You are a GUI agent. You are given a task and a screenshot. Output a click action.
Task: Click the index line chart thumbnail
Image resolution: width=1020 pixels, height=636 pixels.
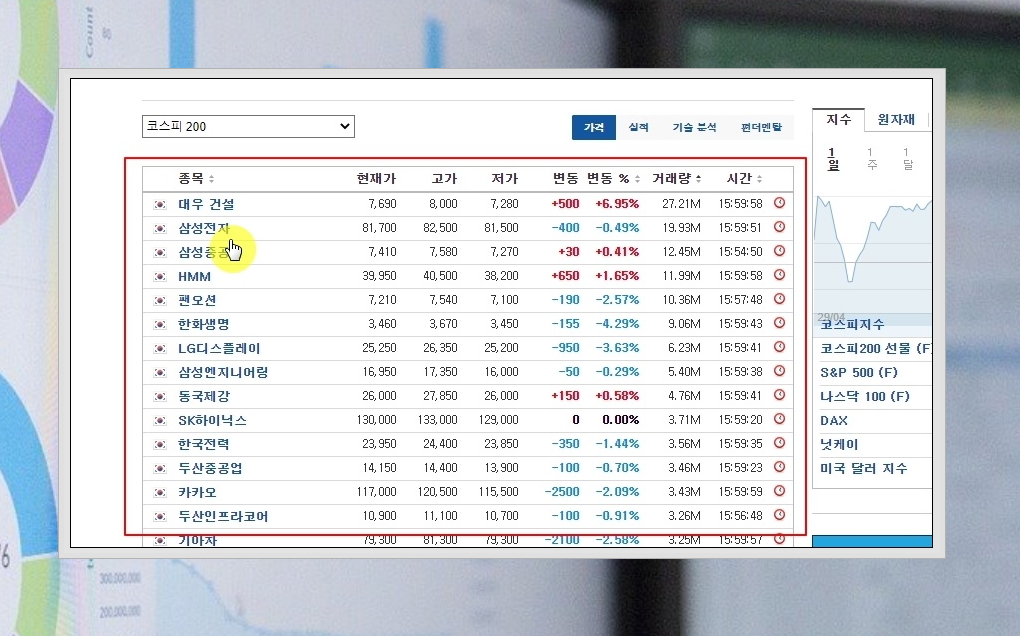tap(872, 254)
